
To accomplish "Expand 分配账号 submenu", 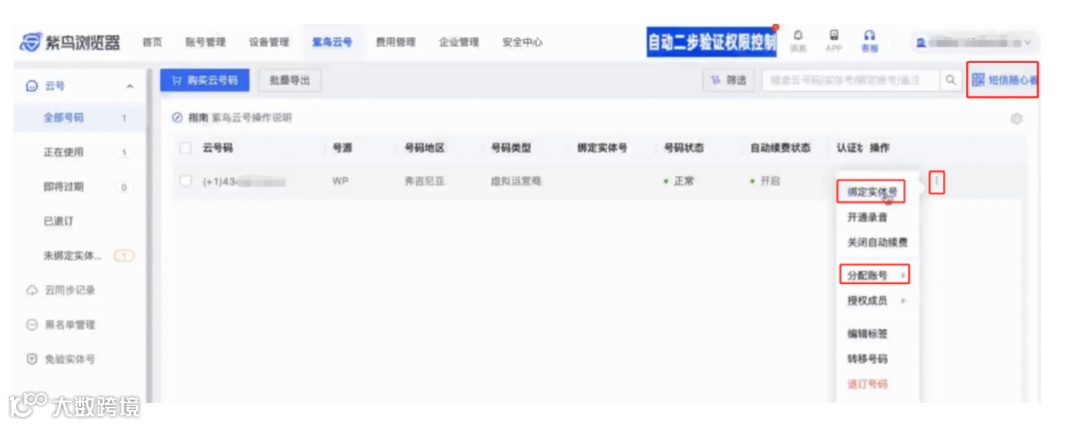I will pyautogui.click(x=874, y=275).
